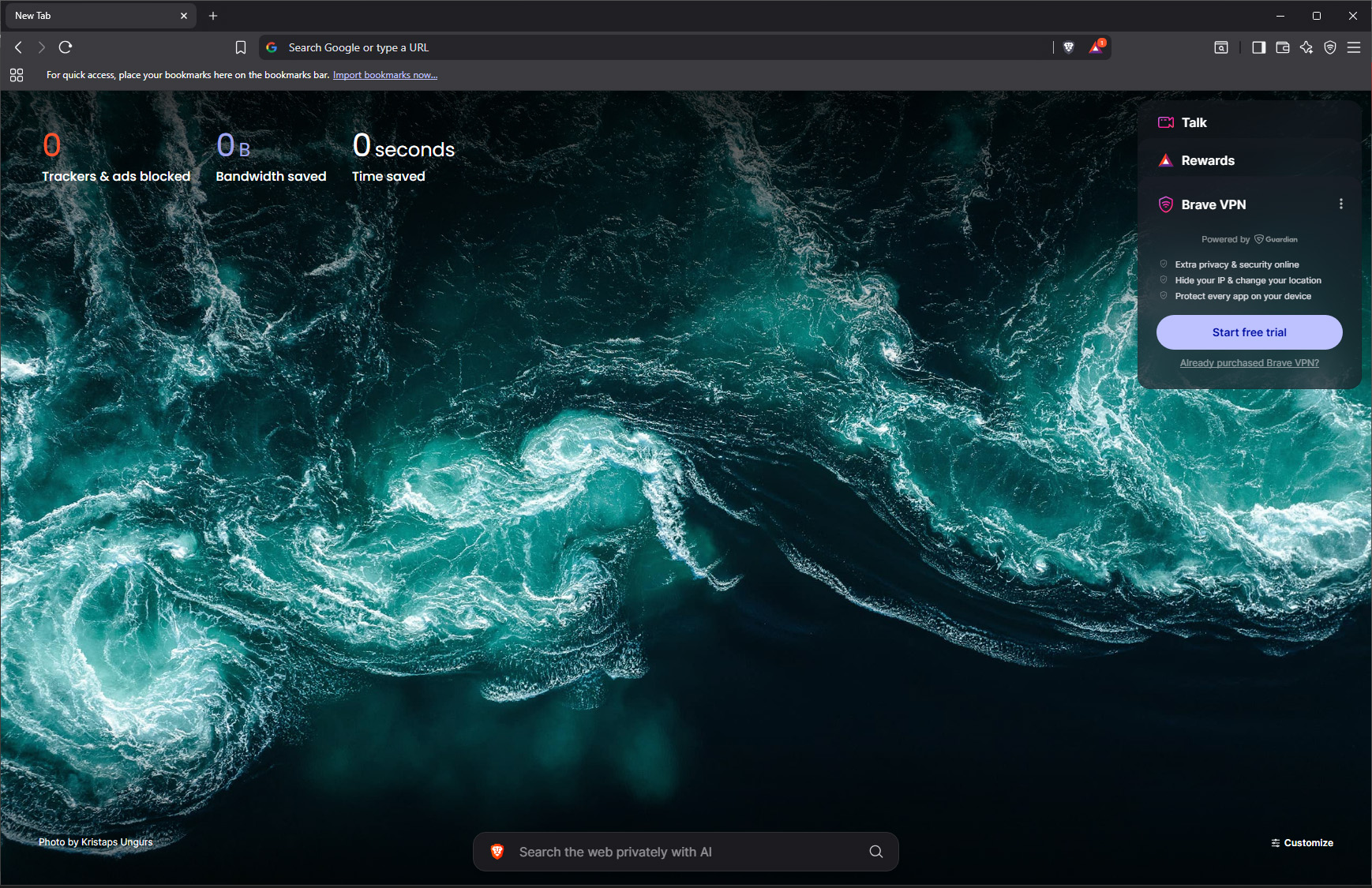Open the apps grid icon on bookmarks bar
Screen dimensions: 1372x888
coord(17,75)
